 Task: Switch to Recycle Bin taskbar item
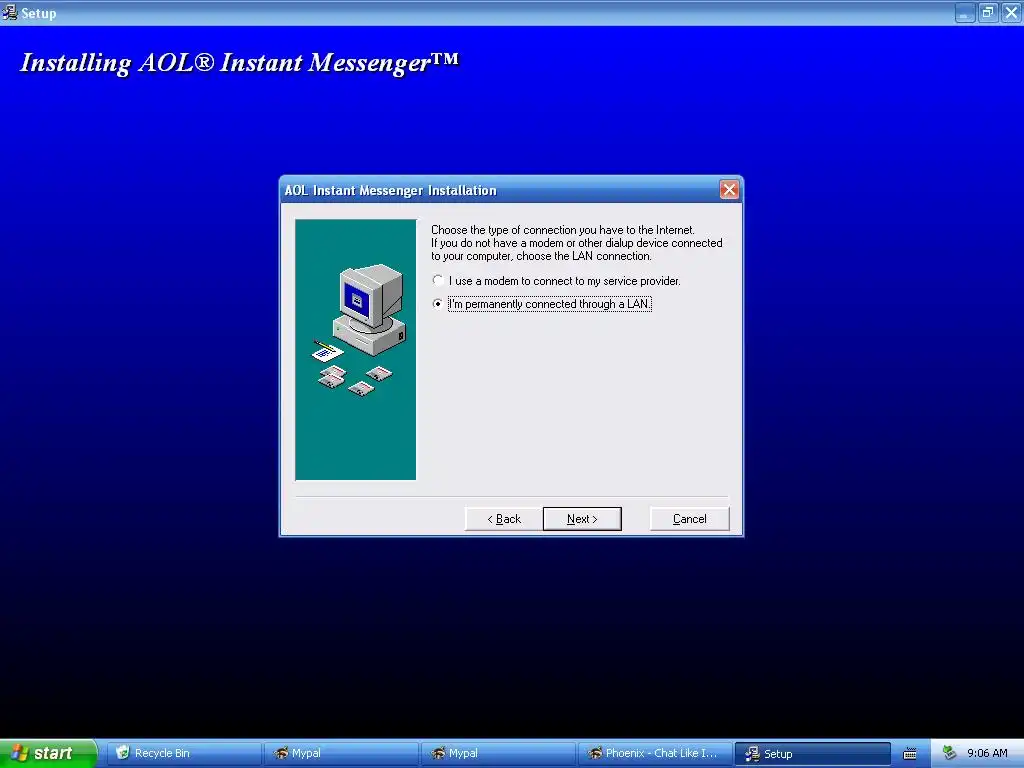(184, 754)
